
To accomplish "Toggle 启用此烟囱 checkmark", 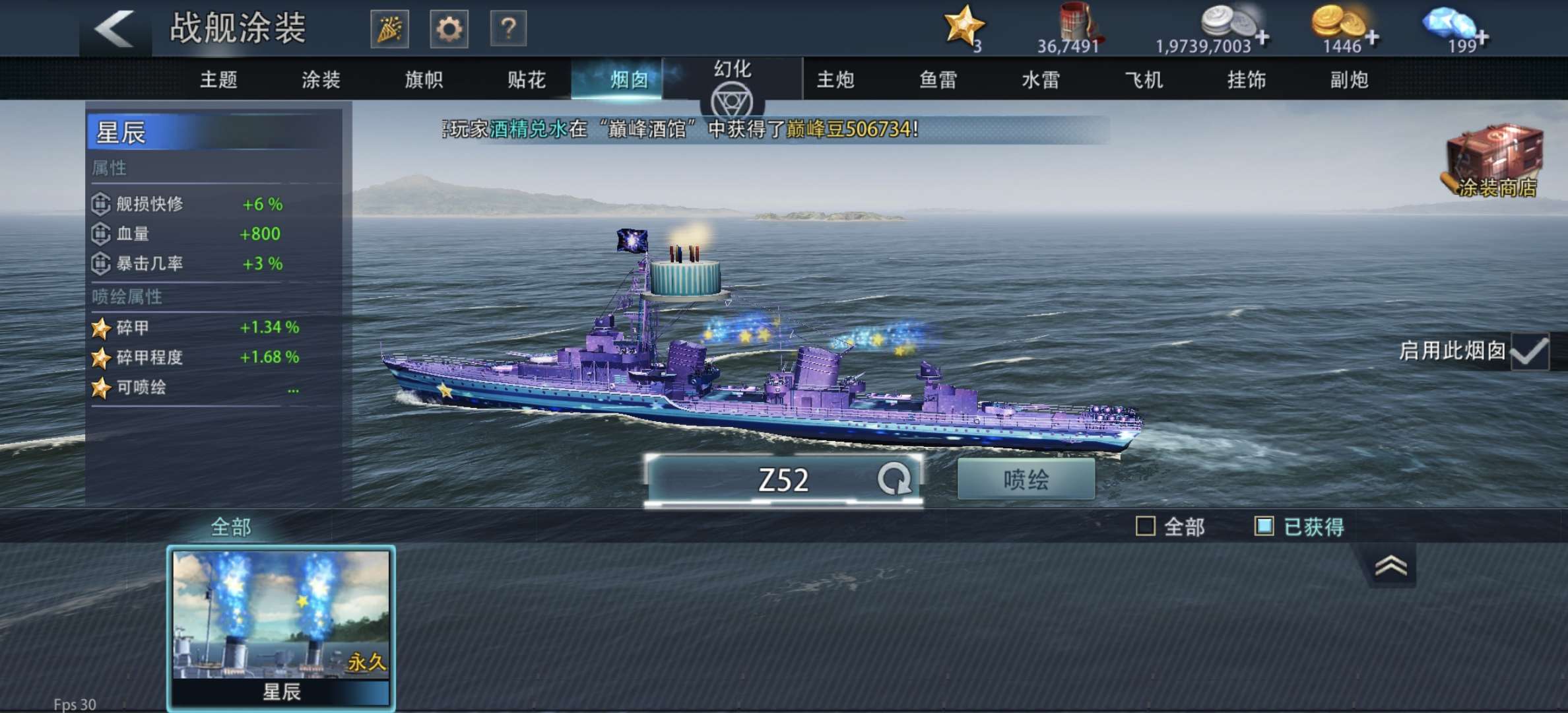I will point(1530,351).
